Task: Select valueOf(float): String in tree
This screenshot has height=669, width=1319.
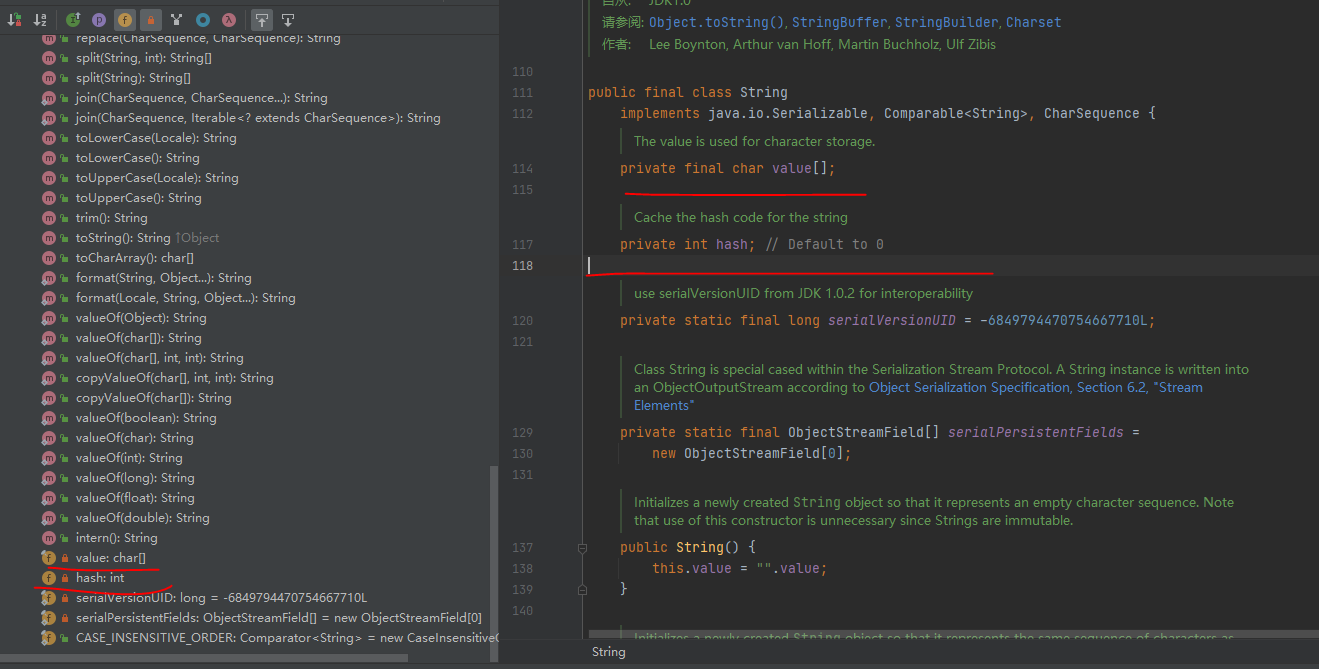Action: coord(135,498)
